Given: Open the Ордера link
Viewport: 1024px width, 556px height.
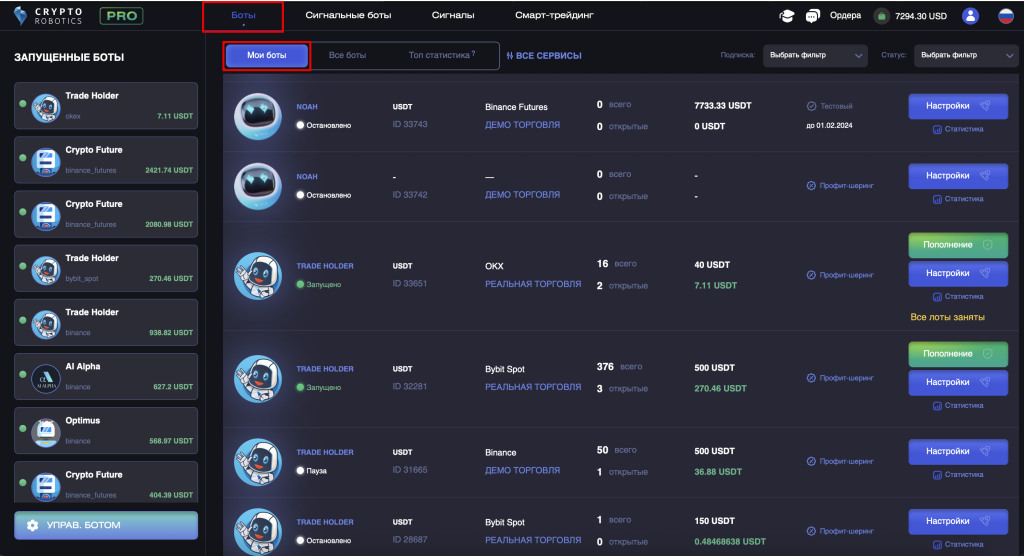Looking at the screenshot, I should click(x=845, y=16).
